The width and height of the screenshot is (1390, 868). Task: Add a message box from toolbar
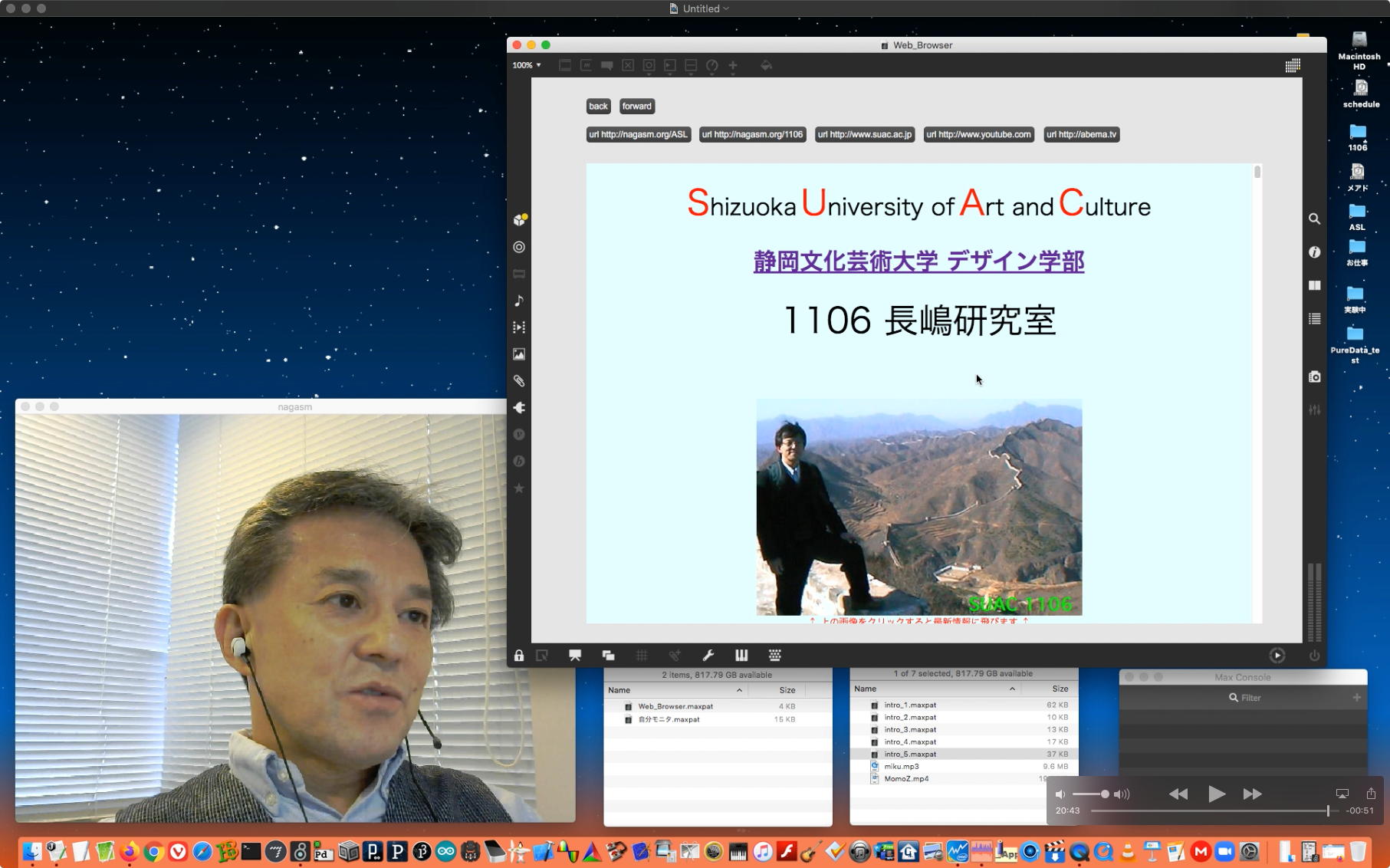click(587, 65)
